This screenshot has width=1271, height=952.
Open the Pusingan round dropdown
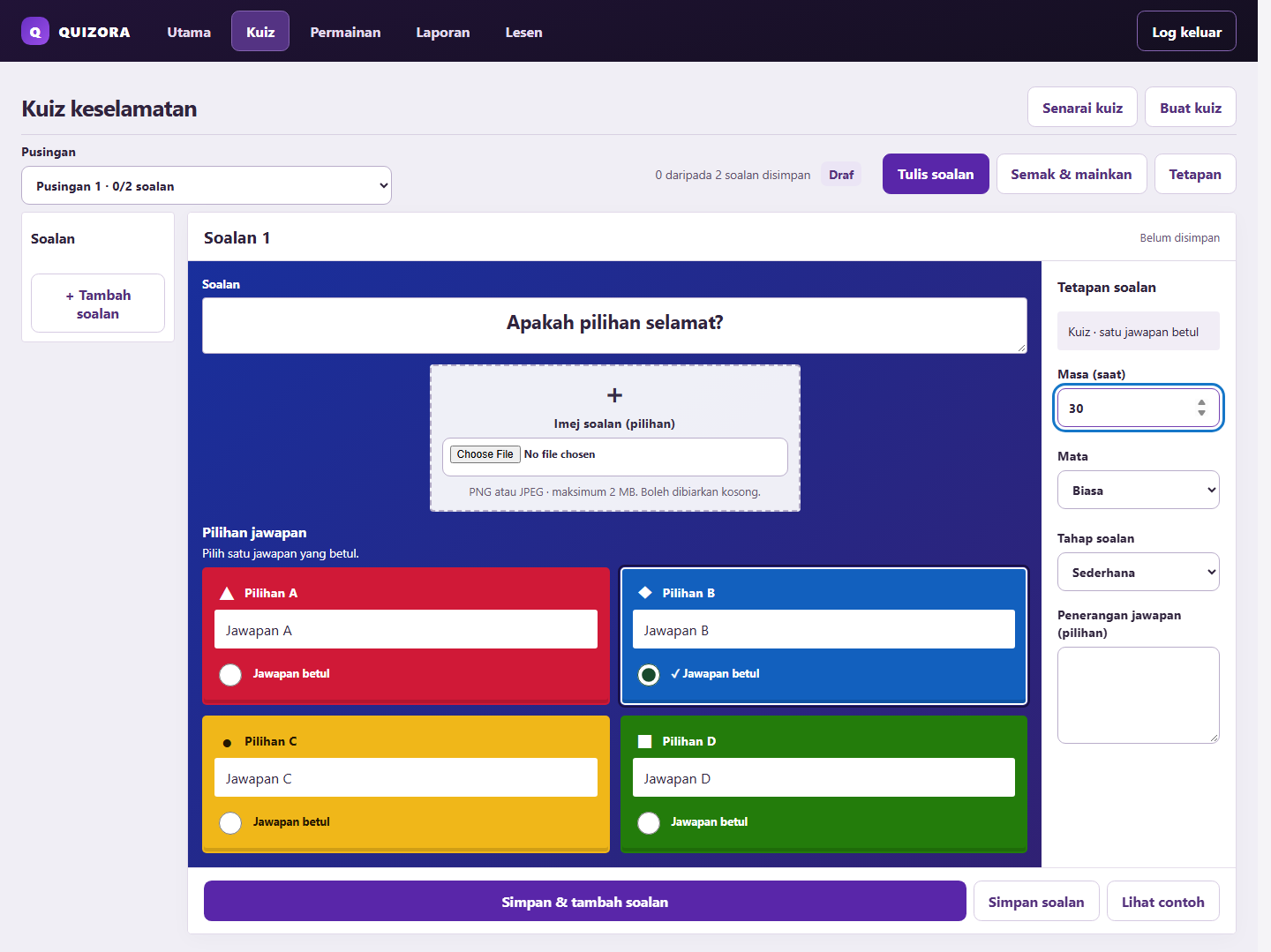click(x=207, y=185)
